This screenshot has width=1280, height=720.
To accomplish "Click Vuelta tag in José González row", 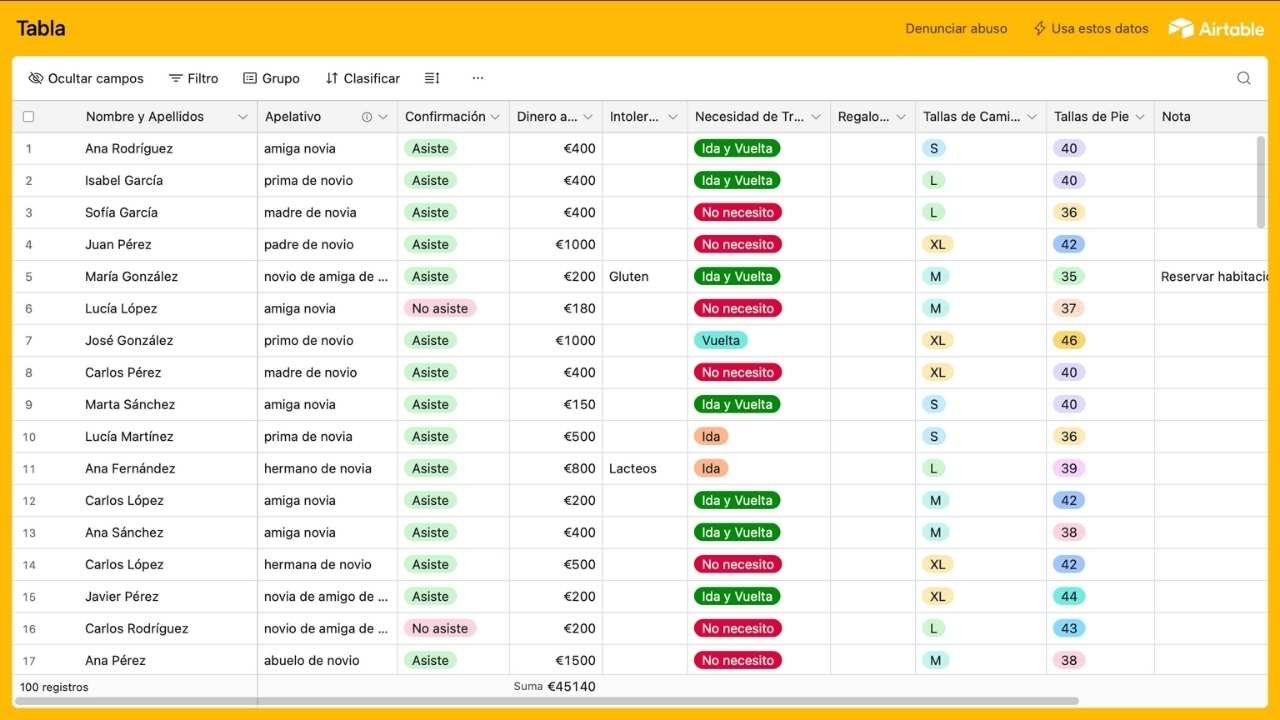I will point(721,340).
